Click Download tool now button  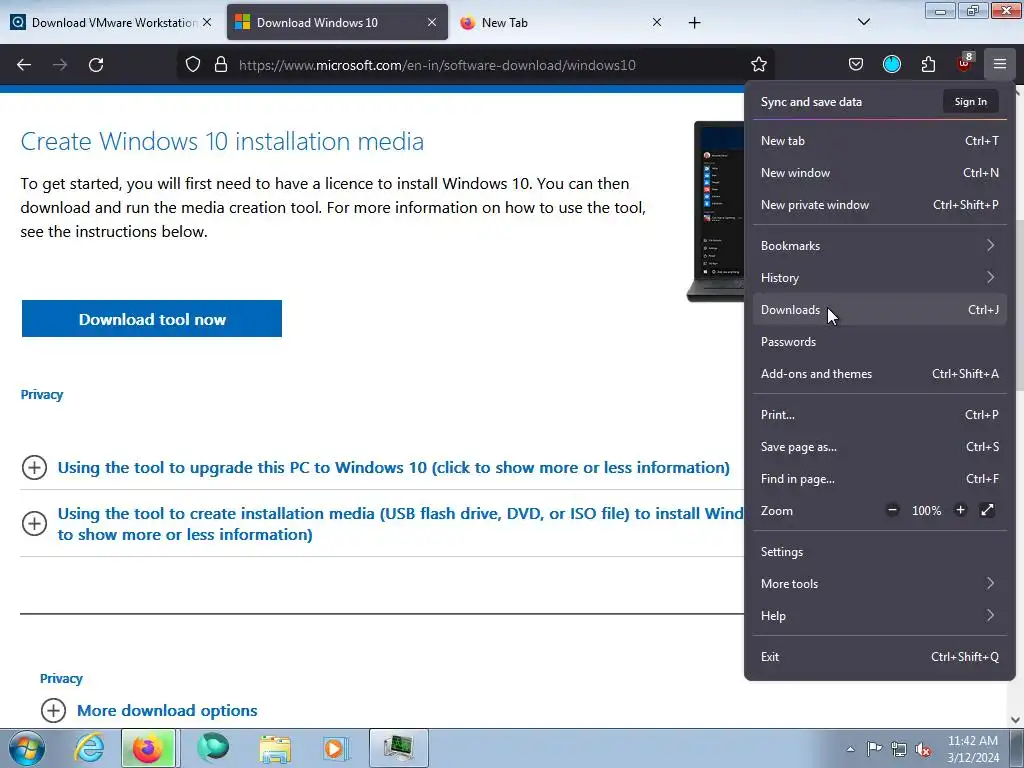(152, 319)
